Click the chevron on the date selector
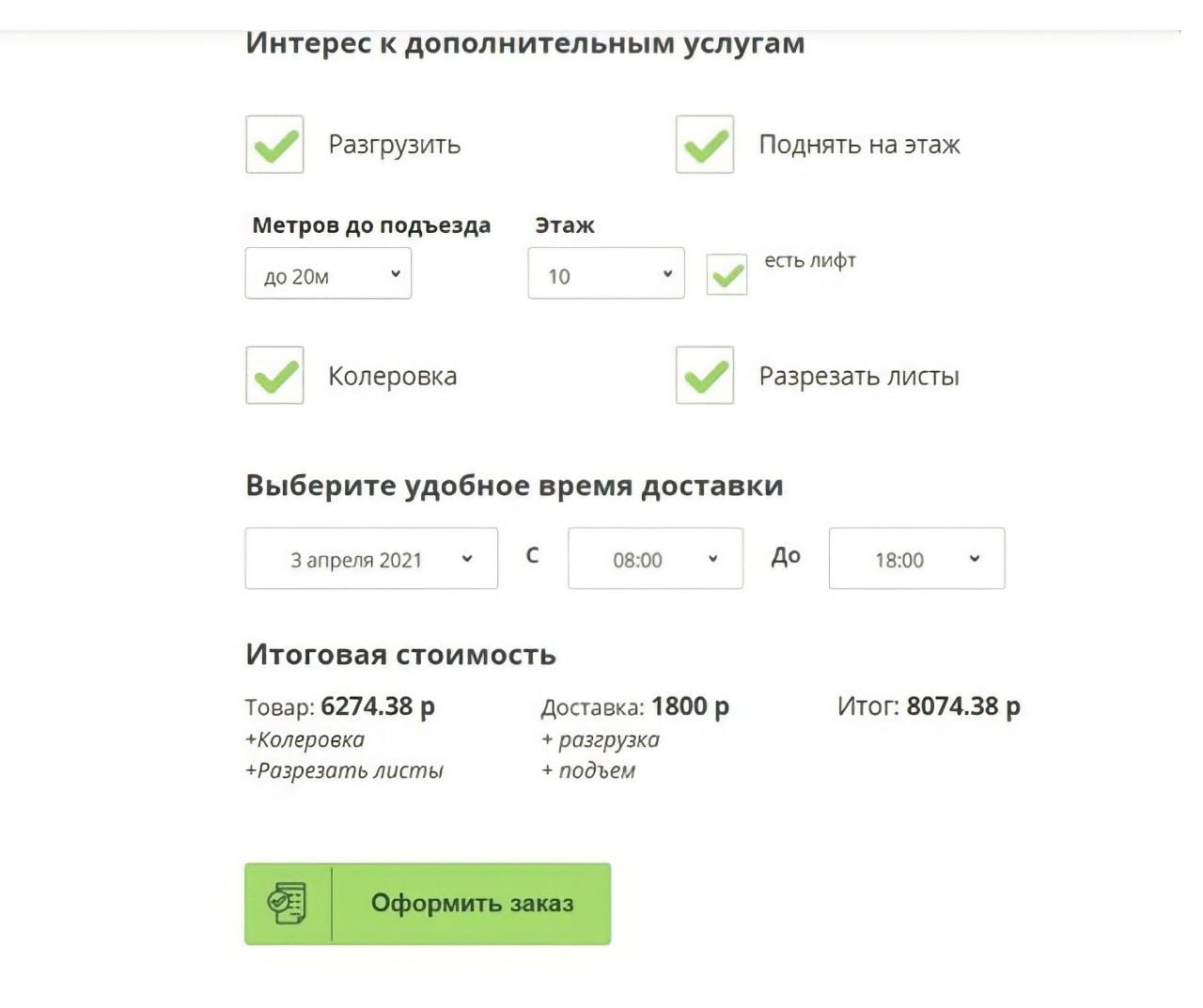Image resolution: width=1203 pixels, height=1008 pixels. 467,559
